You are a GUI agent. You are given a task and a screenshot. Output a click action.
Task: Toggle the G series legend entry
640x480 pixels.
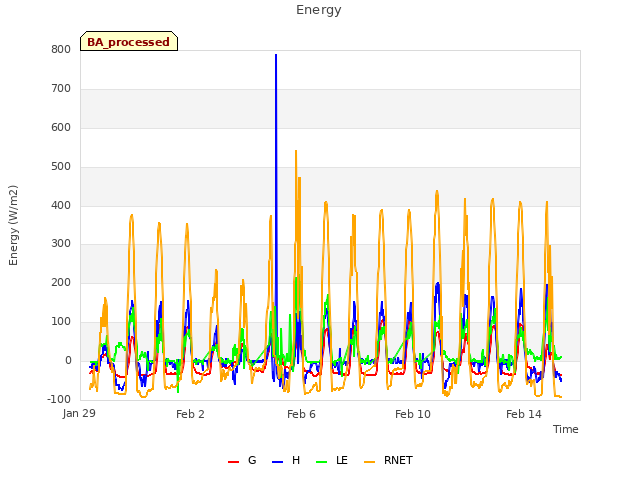click(x=242, y=461)
